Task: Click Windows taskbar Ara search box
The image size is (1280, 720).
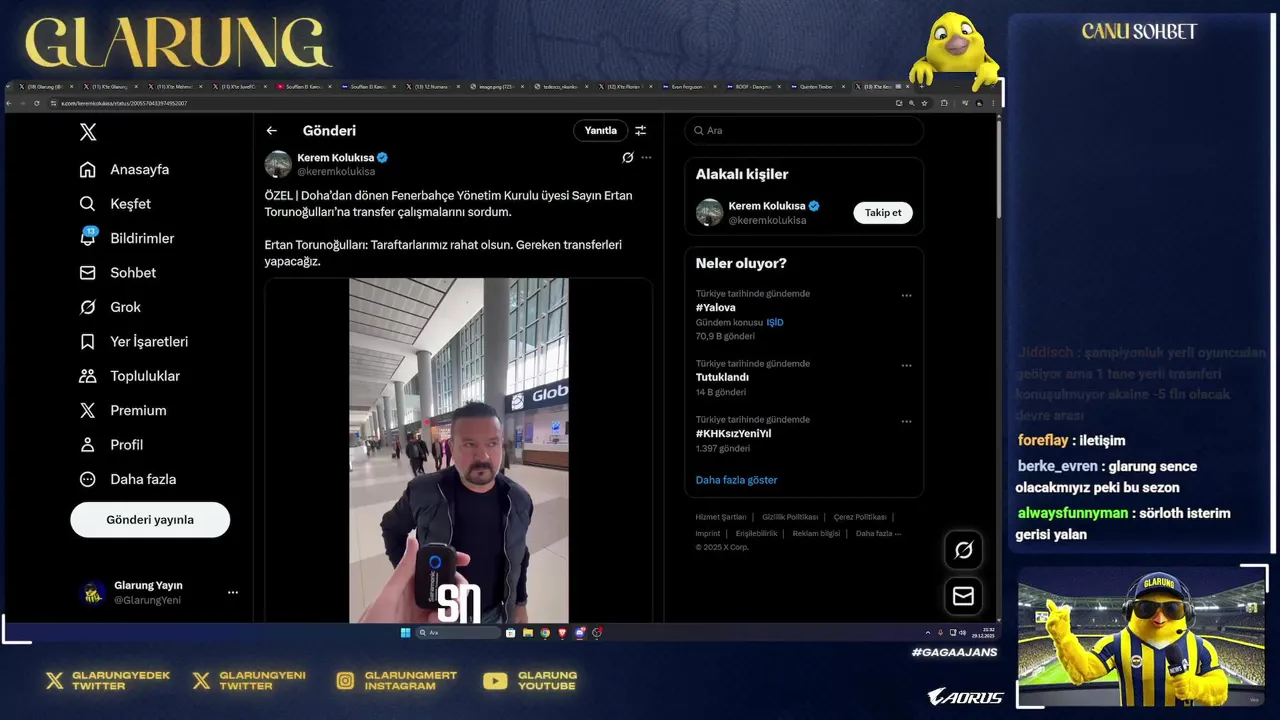Action: 458,633
